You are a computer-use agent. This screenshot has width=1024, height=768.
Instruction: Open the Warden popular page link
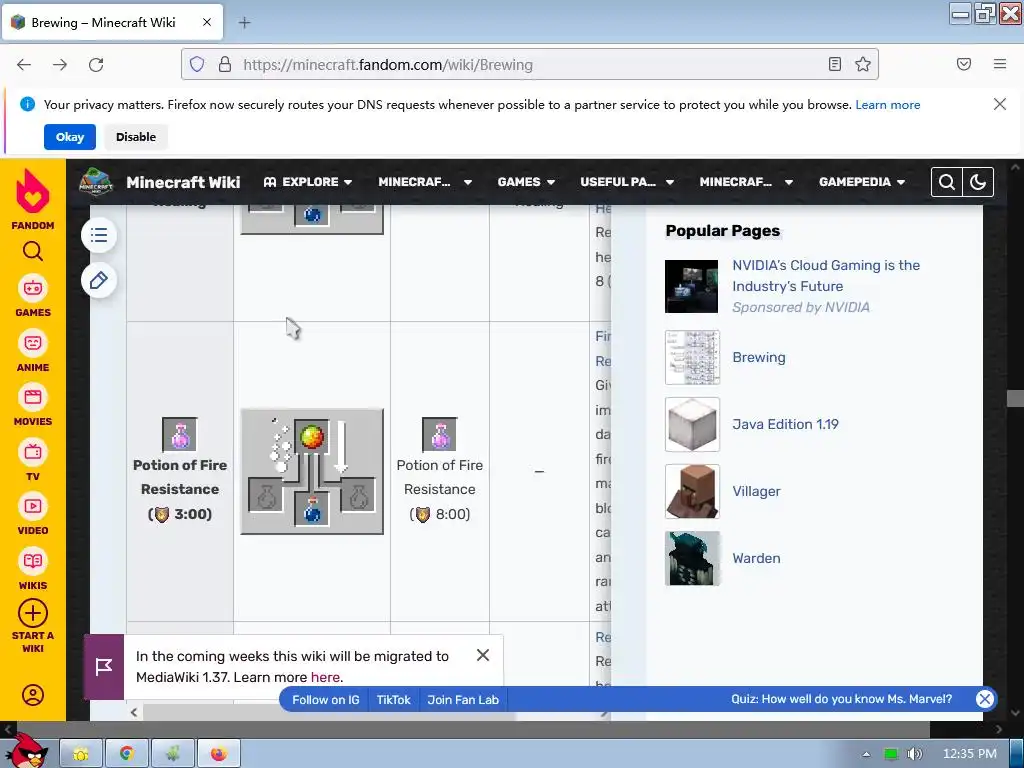click(756, 558)
